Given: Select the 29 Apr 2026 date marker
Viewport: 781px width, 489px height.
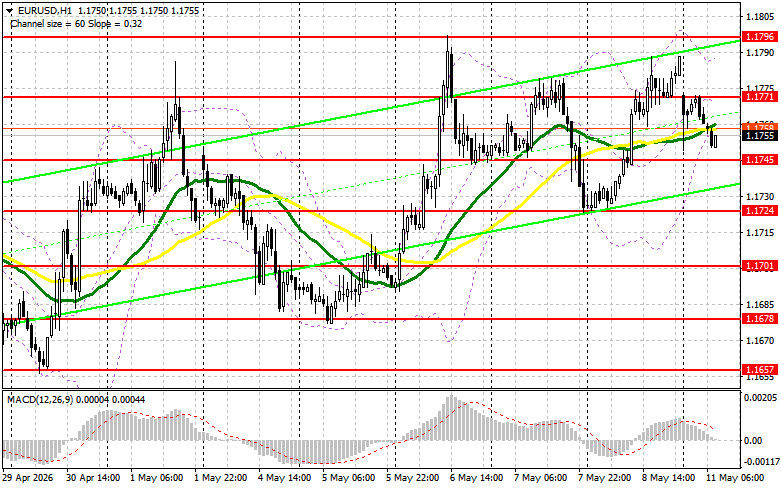Looking at the screenshot, I should [27, 478].
